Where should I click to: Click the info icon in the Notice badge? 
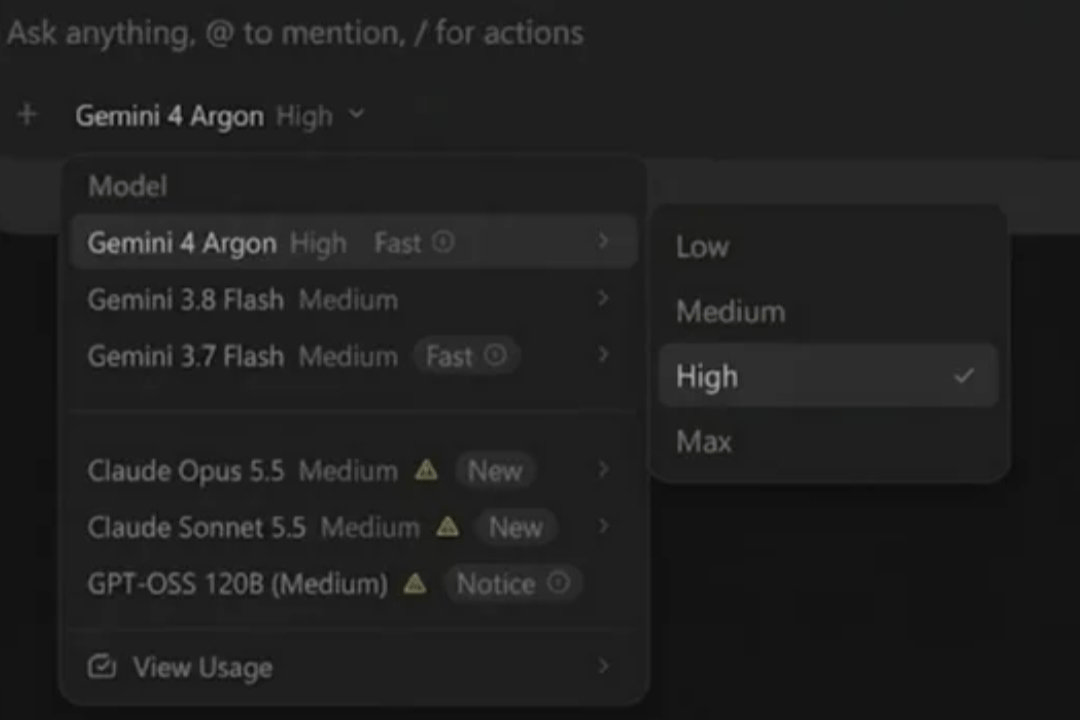point(559,583)
